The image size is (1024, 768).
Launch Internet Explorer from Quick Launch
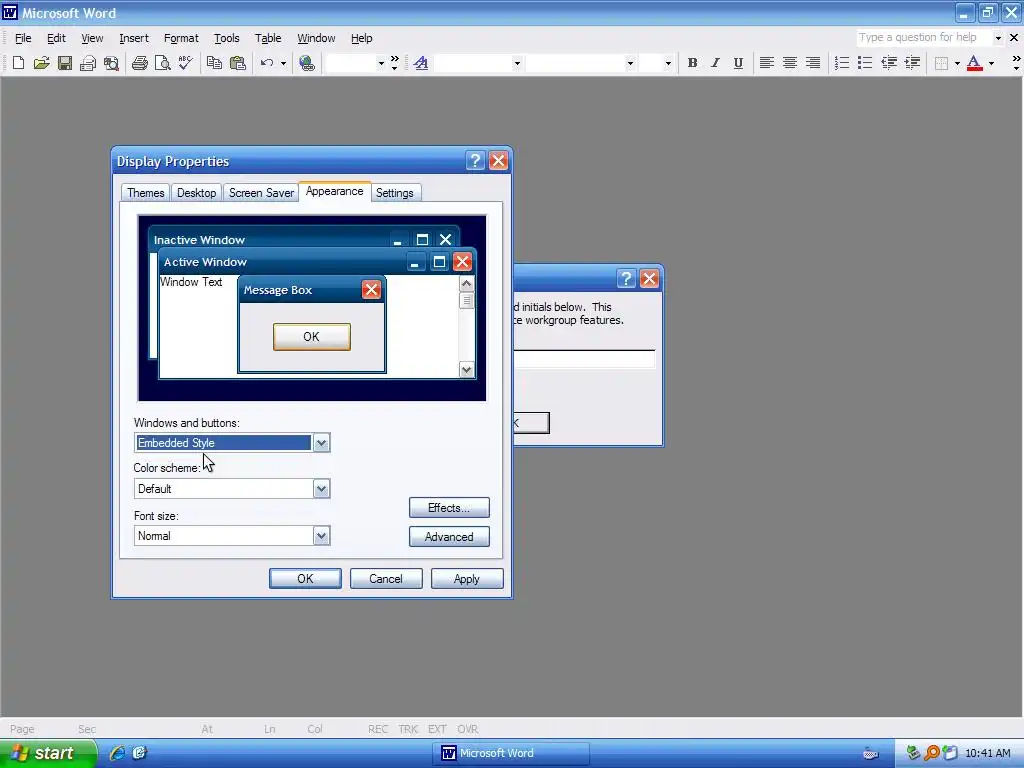pos(118,753)
